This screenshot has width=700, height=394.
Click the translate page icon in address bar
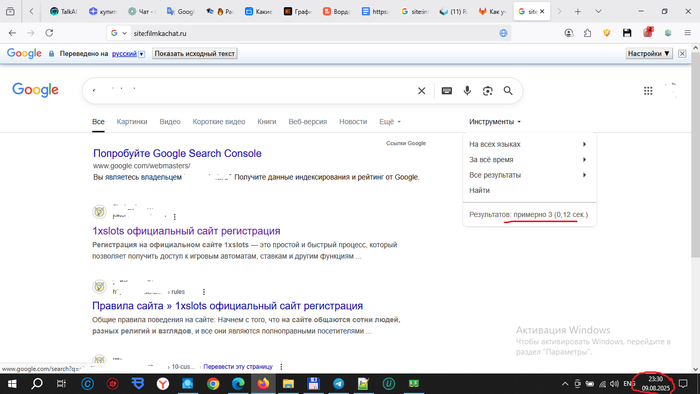coord(503,33)
